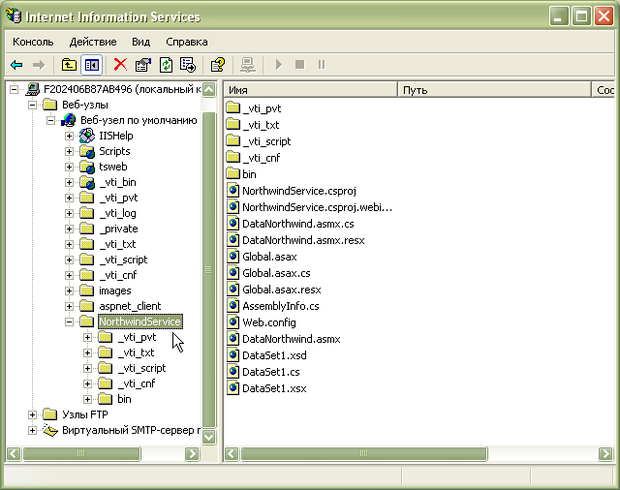This screenshot has width=620, height=490.
Task: Select the tsweb virtual directory icon
Action: click(87, 166)
